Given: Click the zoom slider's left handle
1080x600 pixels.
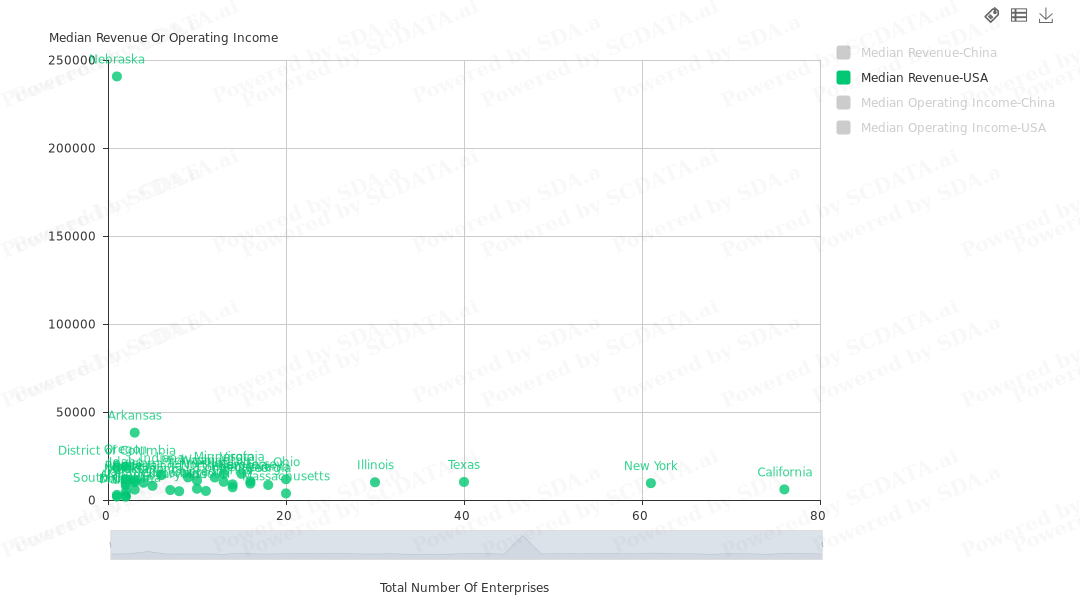Looking at the screenshot, I should (110, 545).
